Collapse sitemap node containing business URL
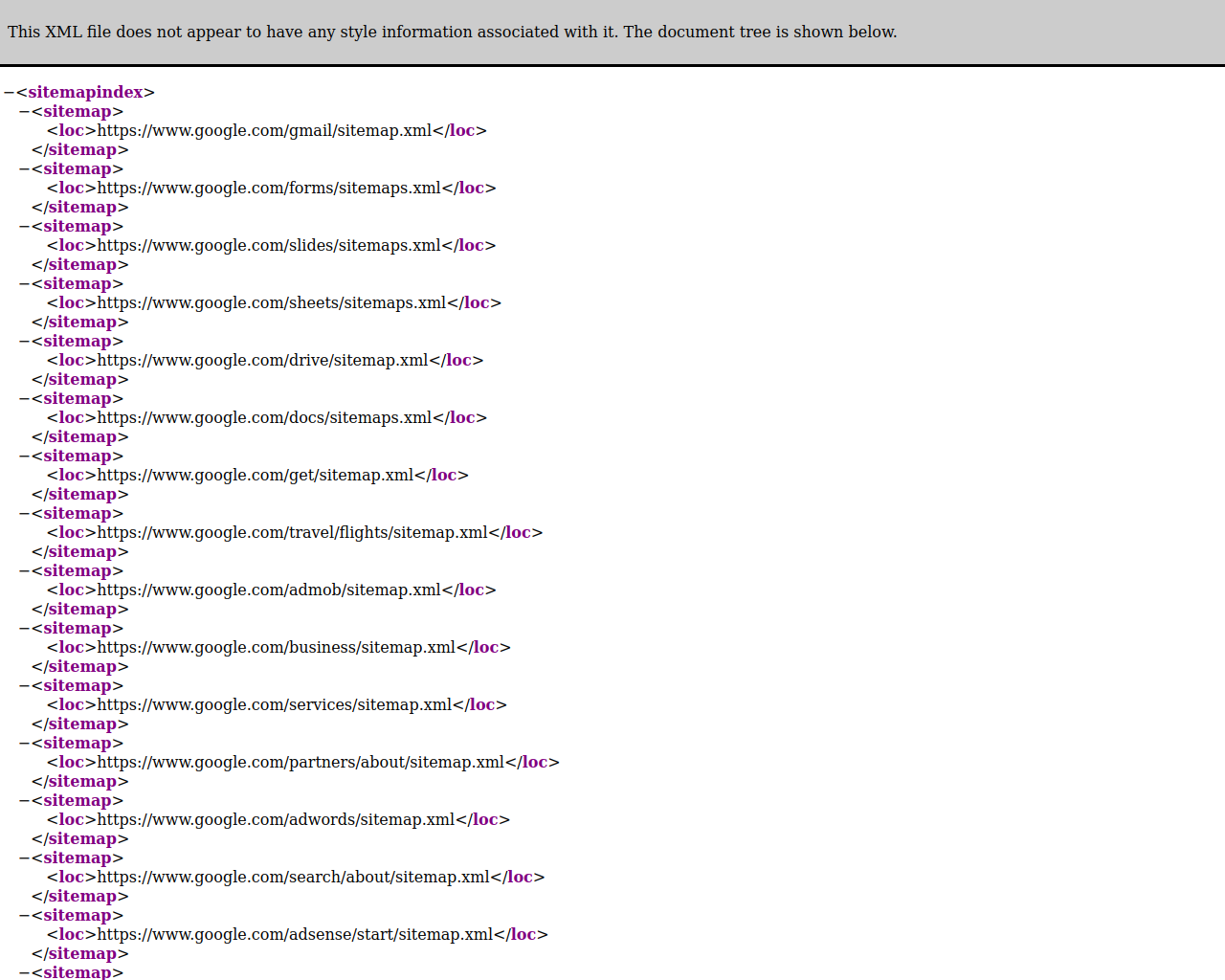The height and width of the screenshot is (980, 1225). point(24,629)
